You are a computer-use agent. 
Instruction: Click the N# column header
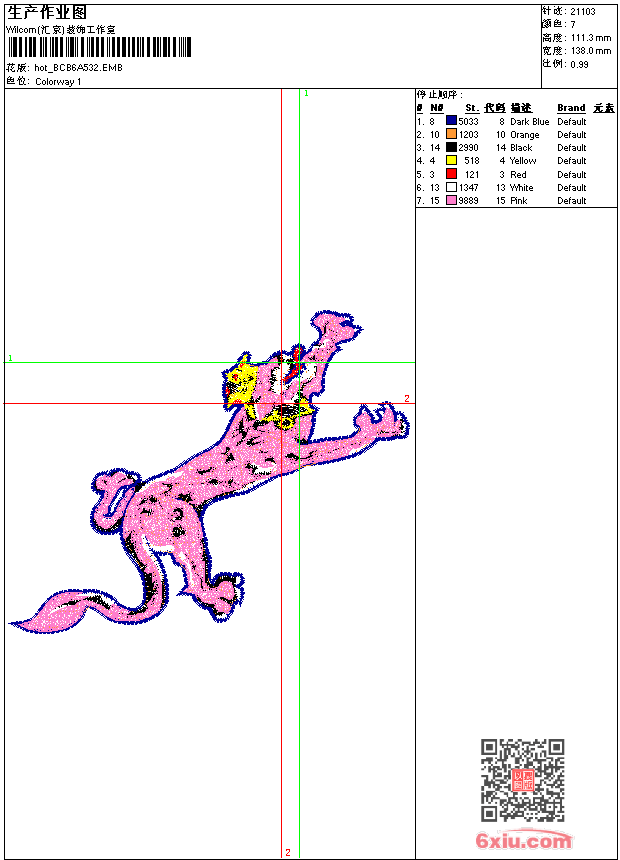point(437,108)
